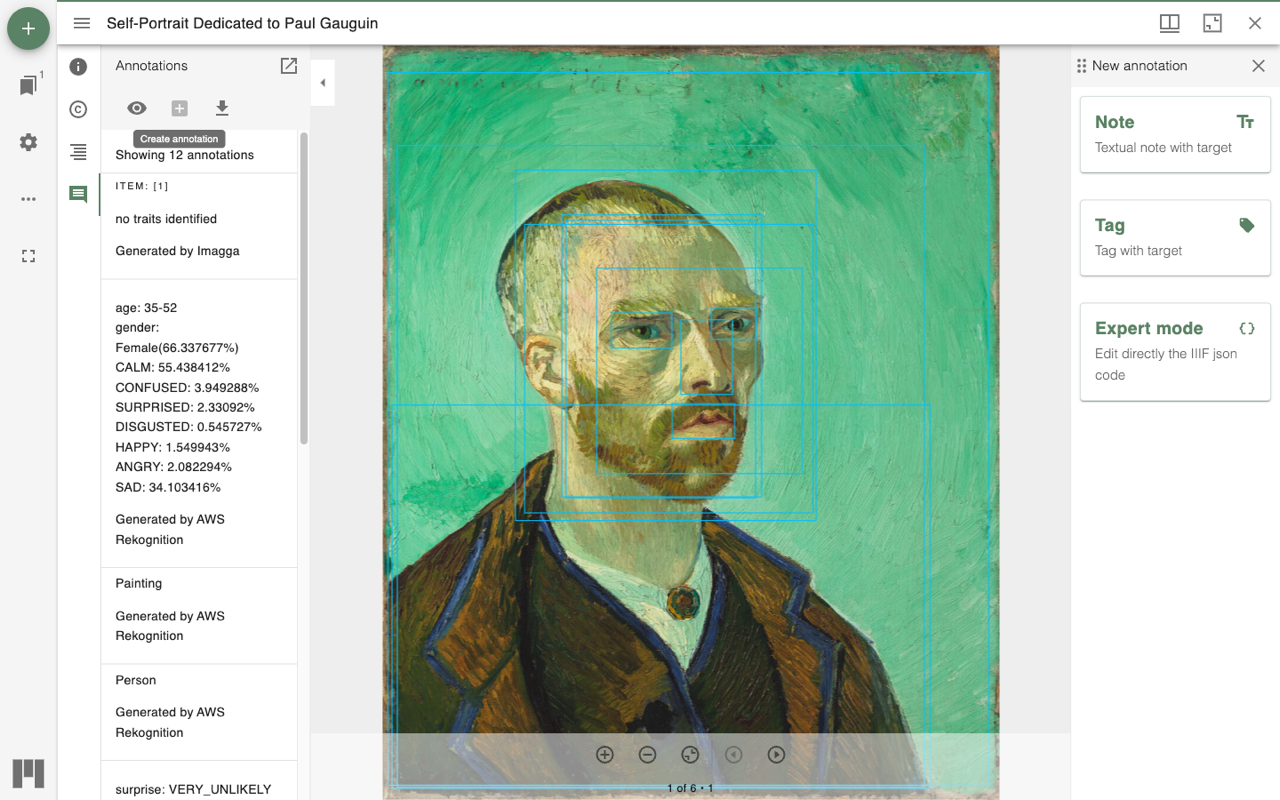
Task: Collapse the sidebar panel with arrow
Action: 323,83
